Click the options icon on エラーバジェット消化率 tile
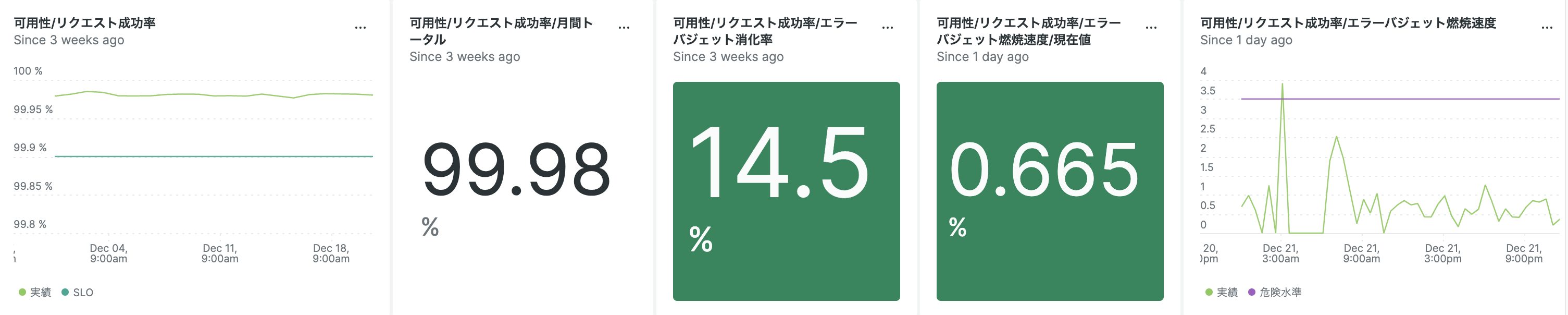 888,26
